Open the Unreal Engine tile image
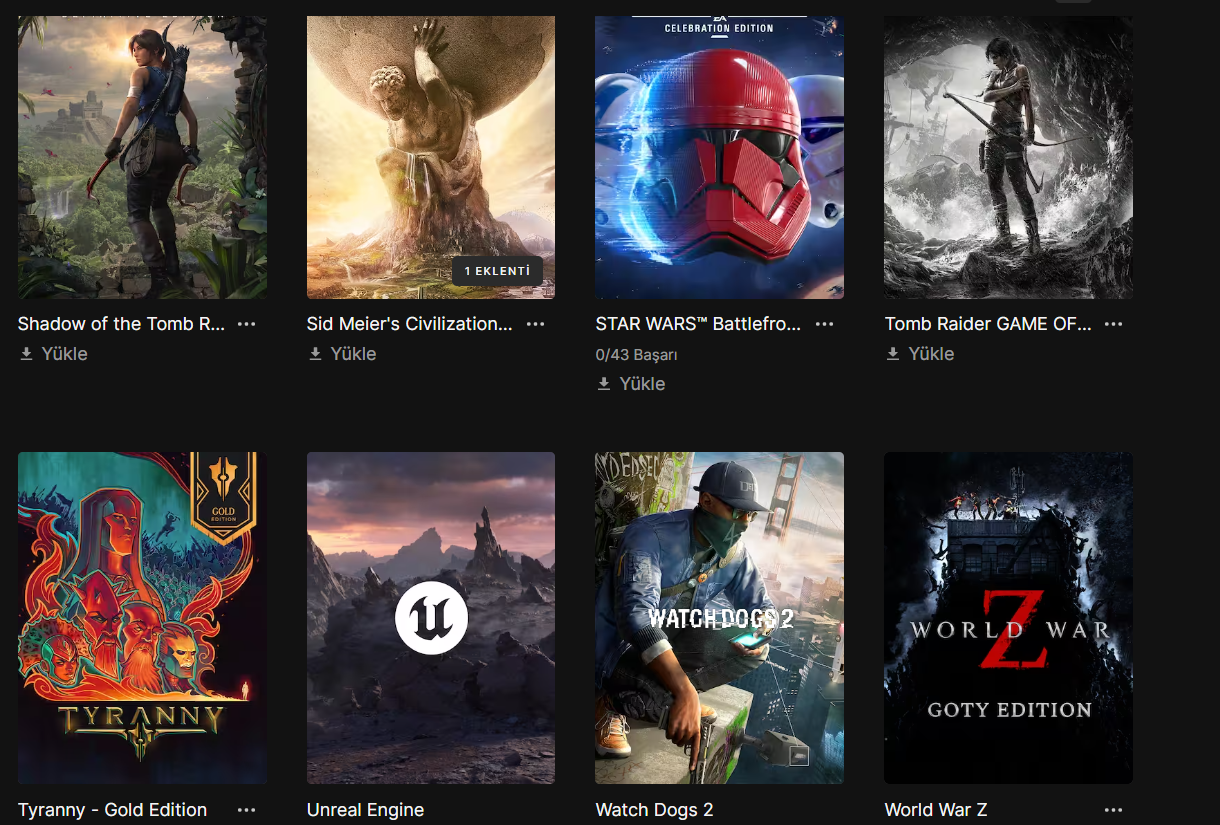The width and height of the screenshot is (1220, 825). pyautogui.click(x=431, y=618)
